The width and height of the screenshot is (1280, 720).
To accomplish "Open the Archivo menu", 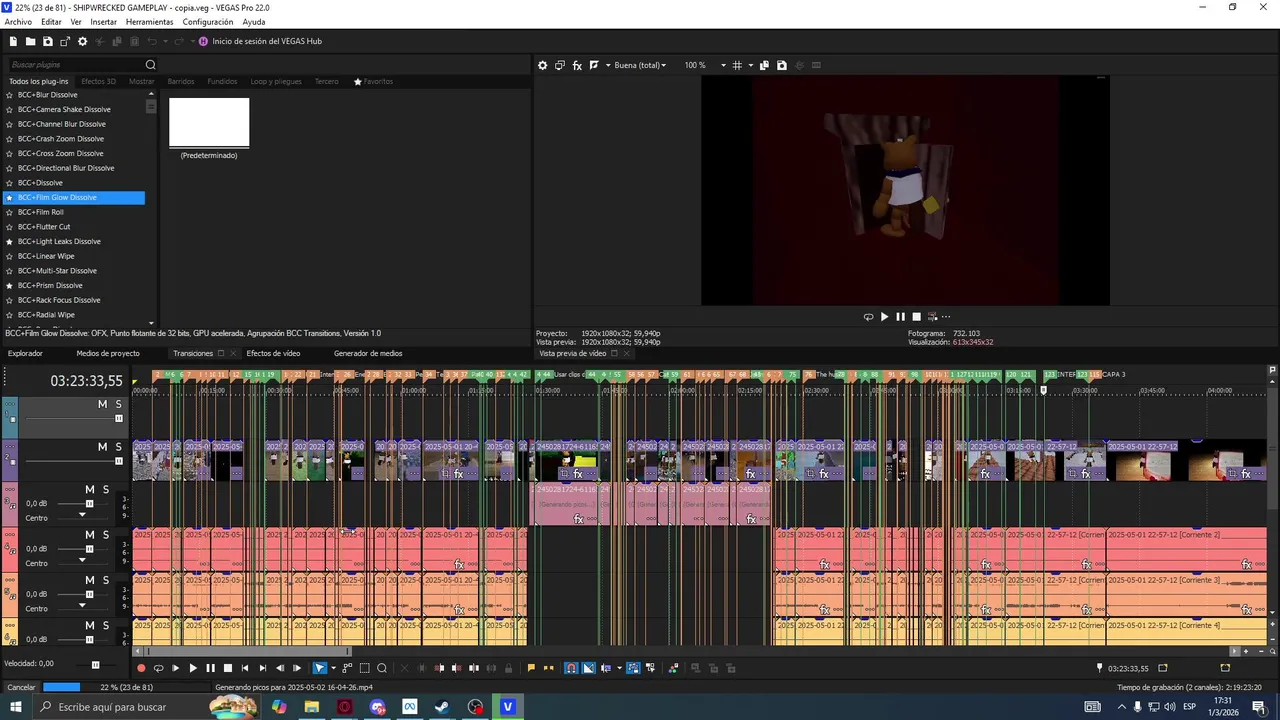I will 18,22.
